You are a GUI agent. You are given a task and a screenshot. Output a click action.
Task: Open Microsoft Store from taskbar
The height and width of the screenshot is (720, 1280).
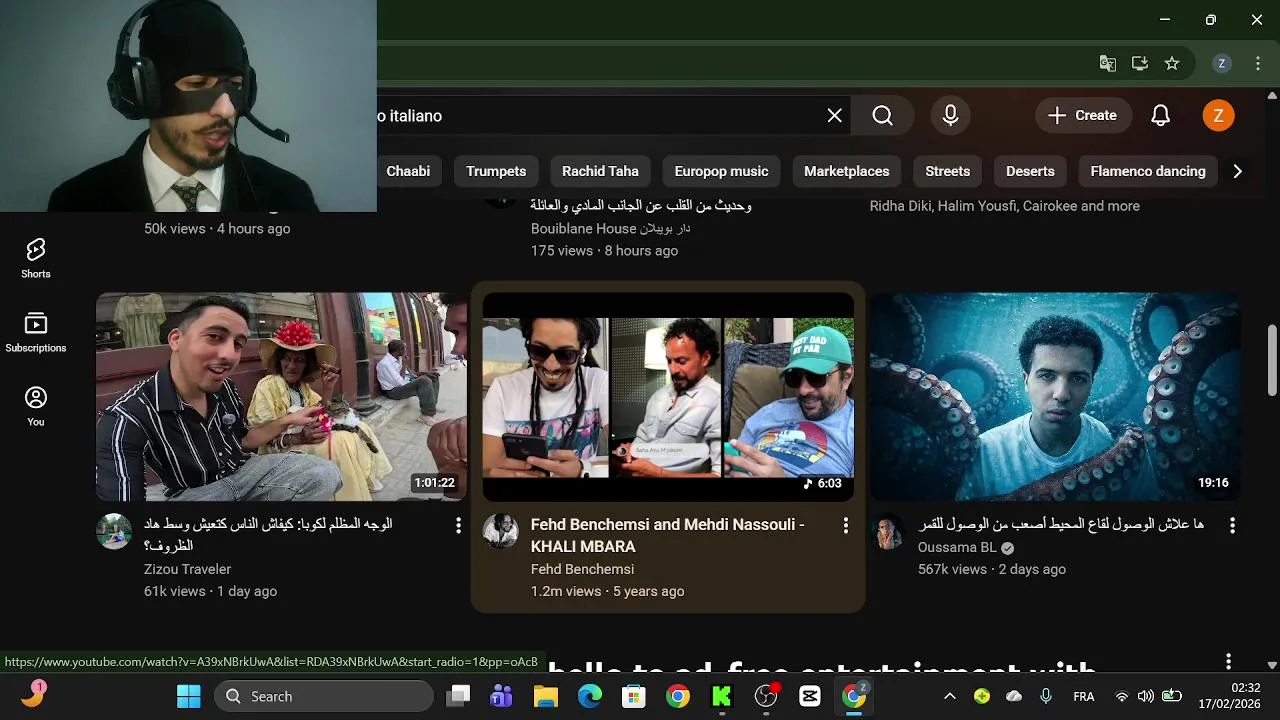point(634,696)
